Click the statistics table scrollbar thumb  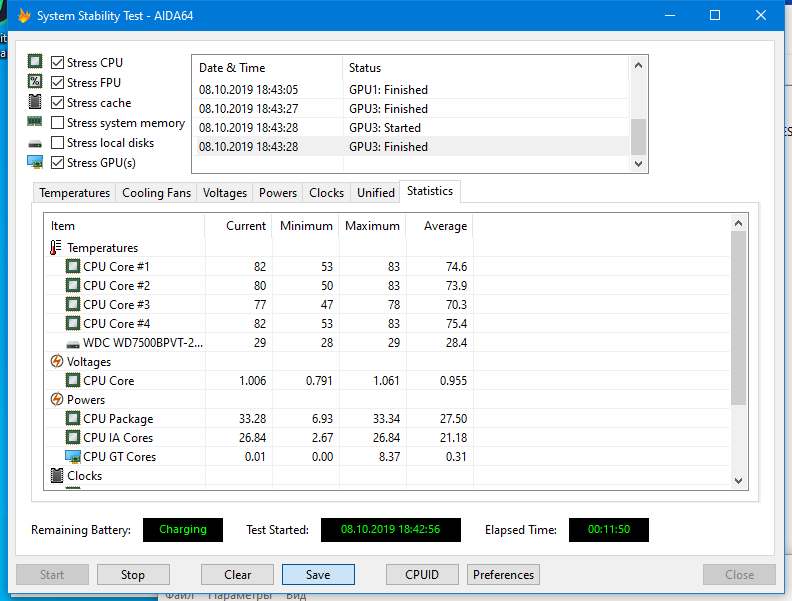pyautogui.click(x=738, y=318)
